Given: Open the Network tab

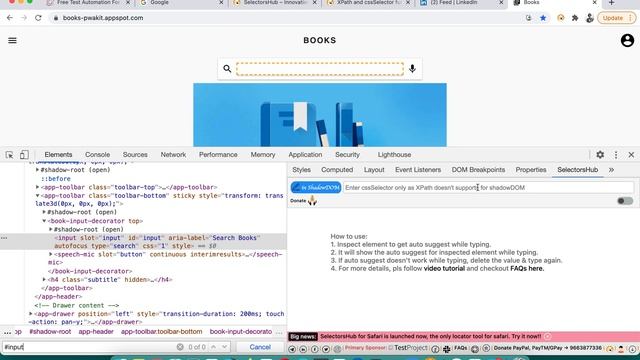Looking at the screenshot, I should point(173,155).
